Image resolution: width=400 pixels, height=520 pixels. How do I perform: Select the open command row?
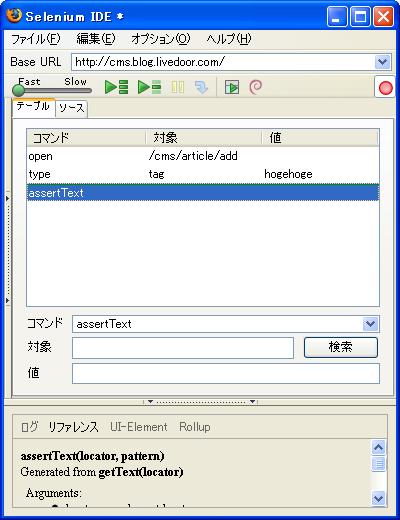pyautogui.click(x=203, y=156)
